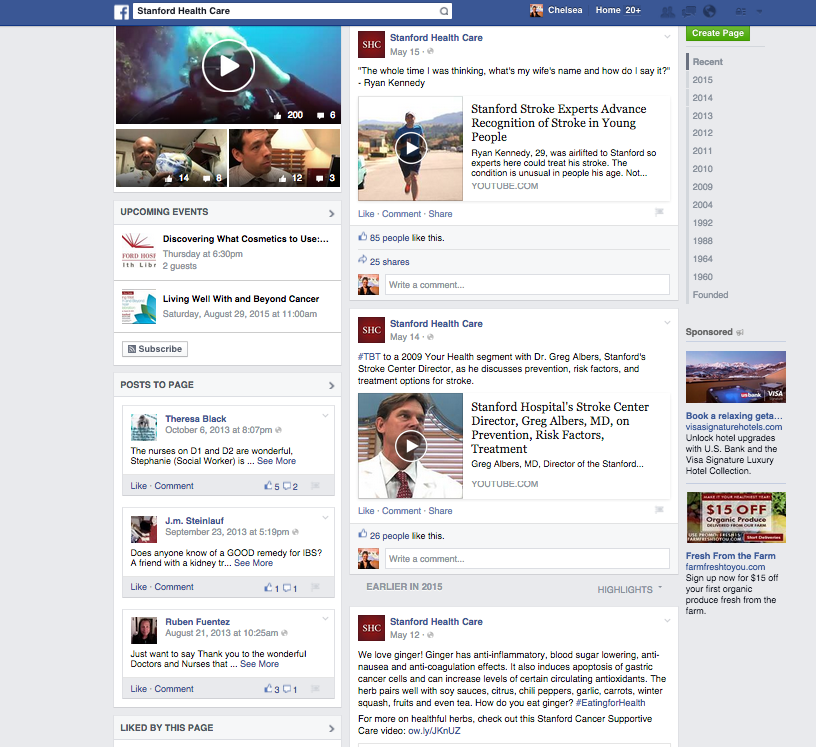
Task: Click the search magnifier icon
Action: (444, 12)
